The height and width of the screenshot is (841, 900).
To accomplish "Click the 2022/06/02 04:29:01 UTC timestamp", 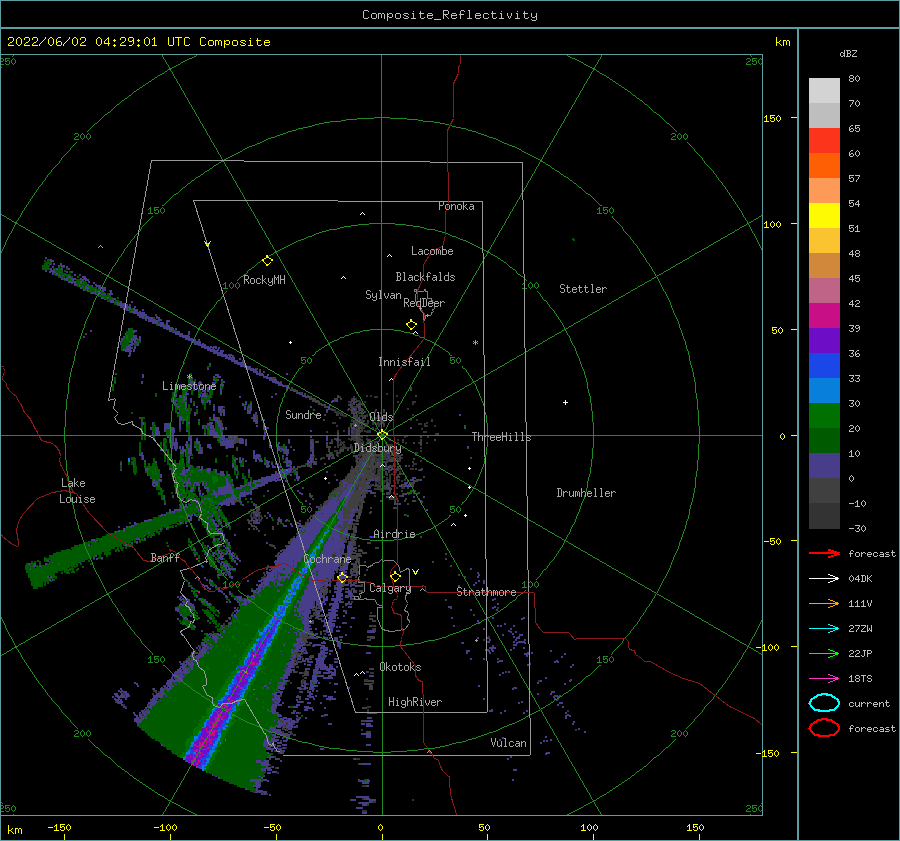I will pyautogui.click(x=87, y=42).
